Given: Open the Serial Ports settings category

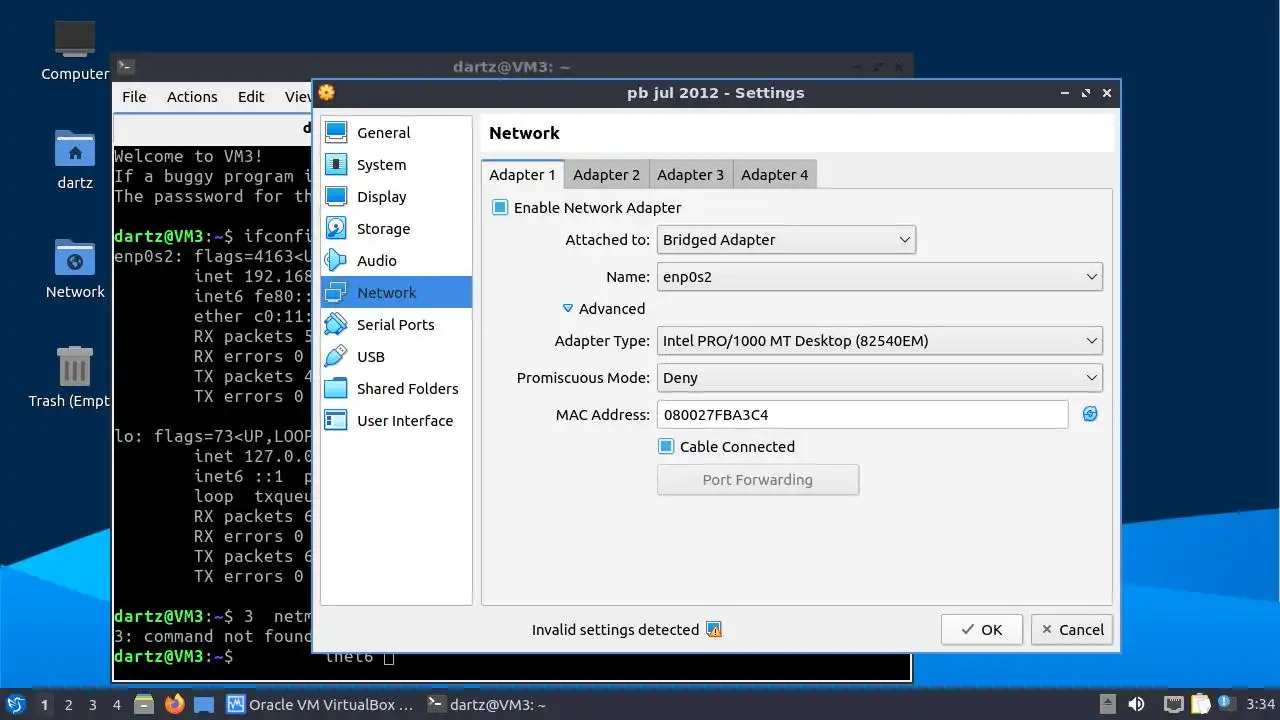Looking at the screenshot, I should (396, 325).
